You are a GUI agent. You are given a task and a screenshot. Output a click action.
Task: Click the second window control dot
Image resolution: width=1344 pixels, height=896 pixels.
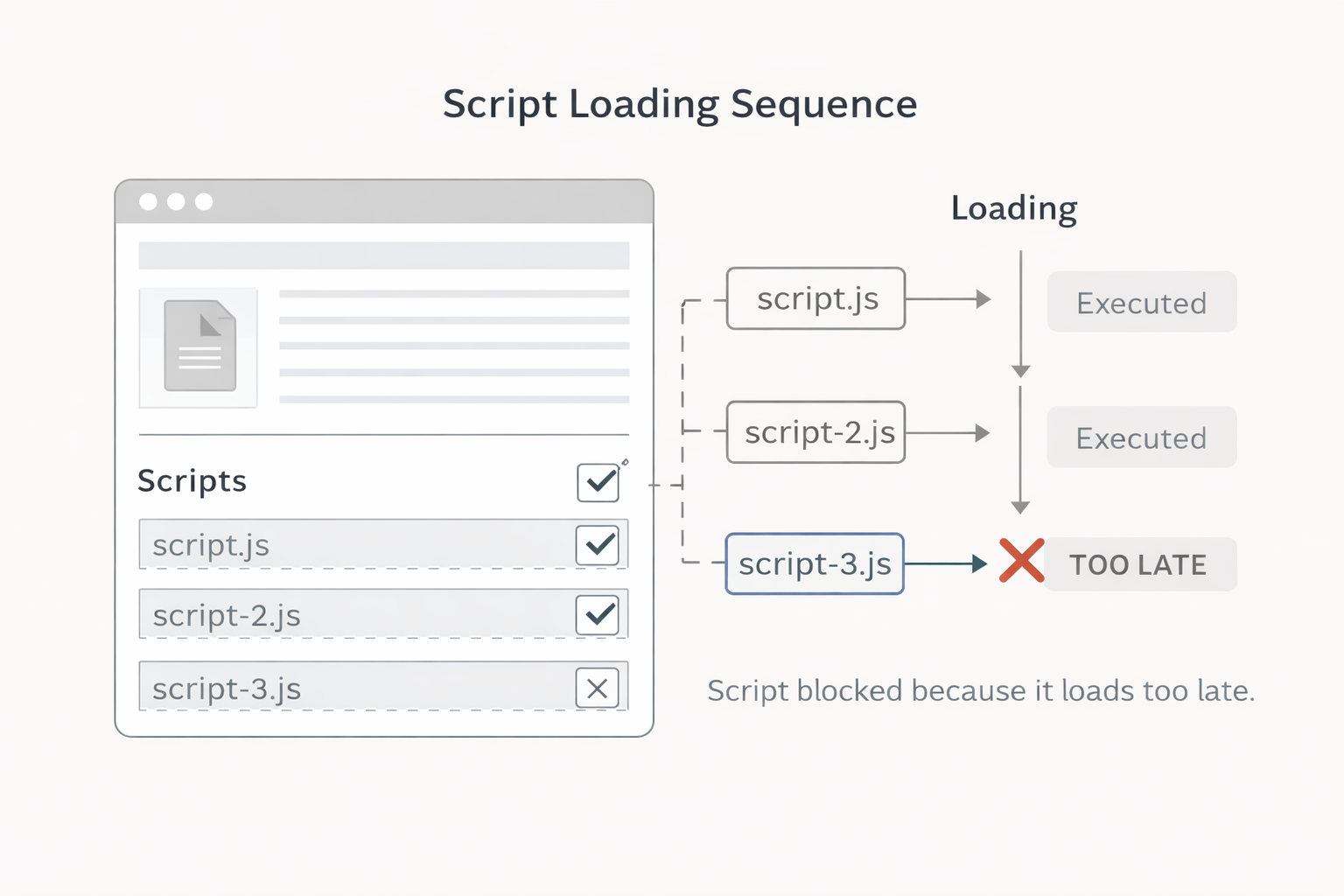pos(176,202)
